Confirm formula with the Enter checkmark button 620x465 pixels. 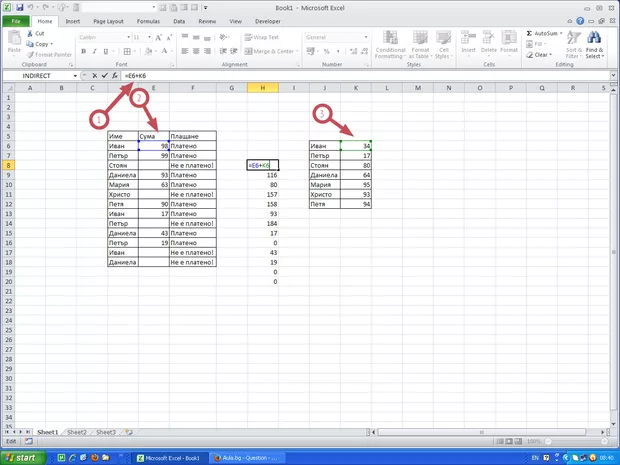coord(104,75)
